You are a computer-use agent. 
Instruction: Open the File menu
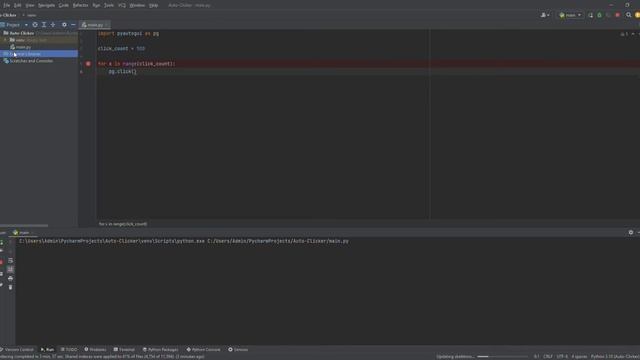6,5
